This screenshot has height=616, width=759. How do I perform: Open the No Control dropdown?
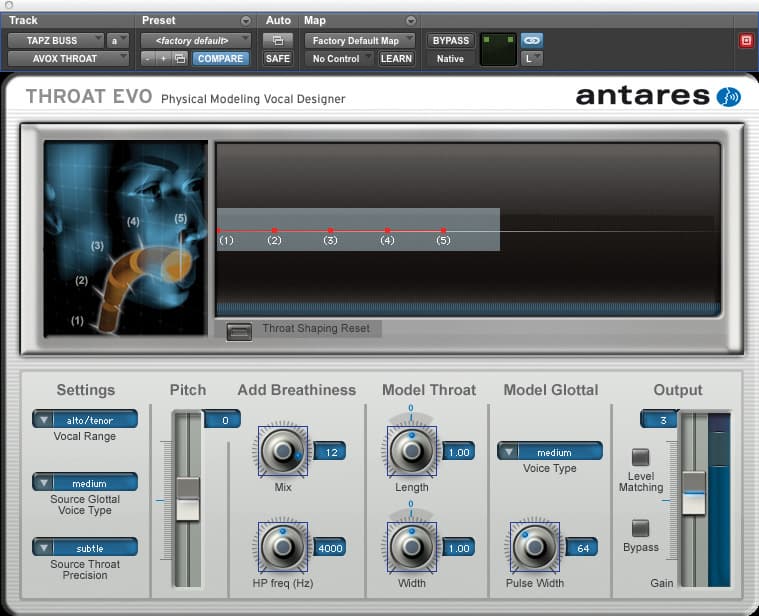(339, 59)
